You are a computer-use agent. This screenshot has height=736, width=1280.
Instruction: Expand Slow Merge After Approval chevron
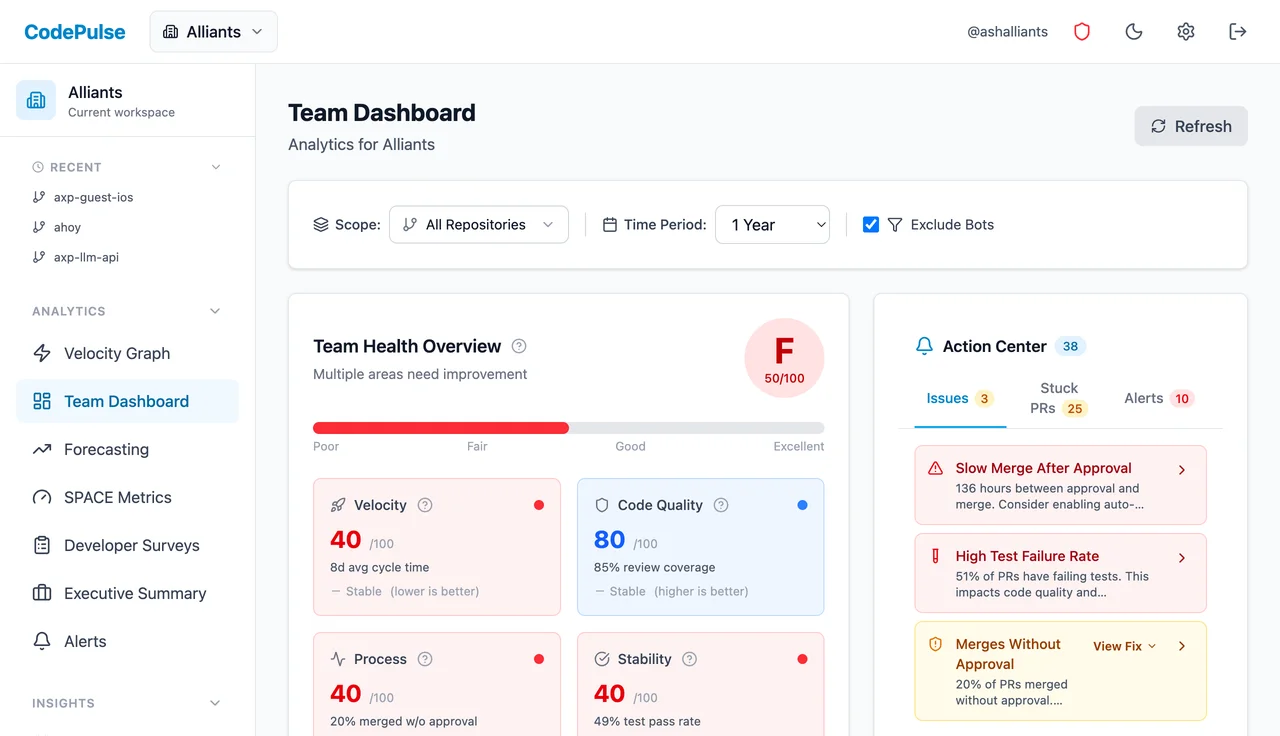click(x=1182, y=469)
